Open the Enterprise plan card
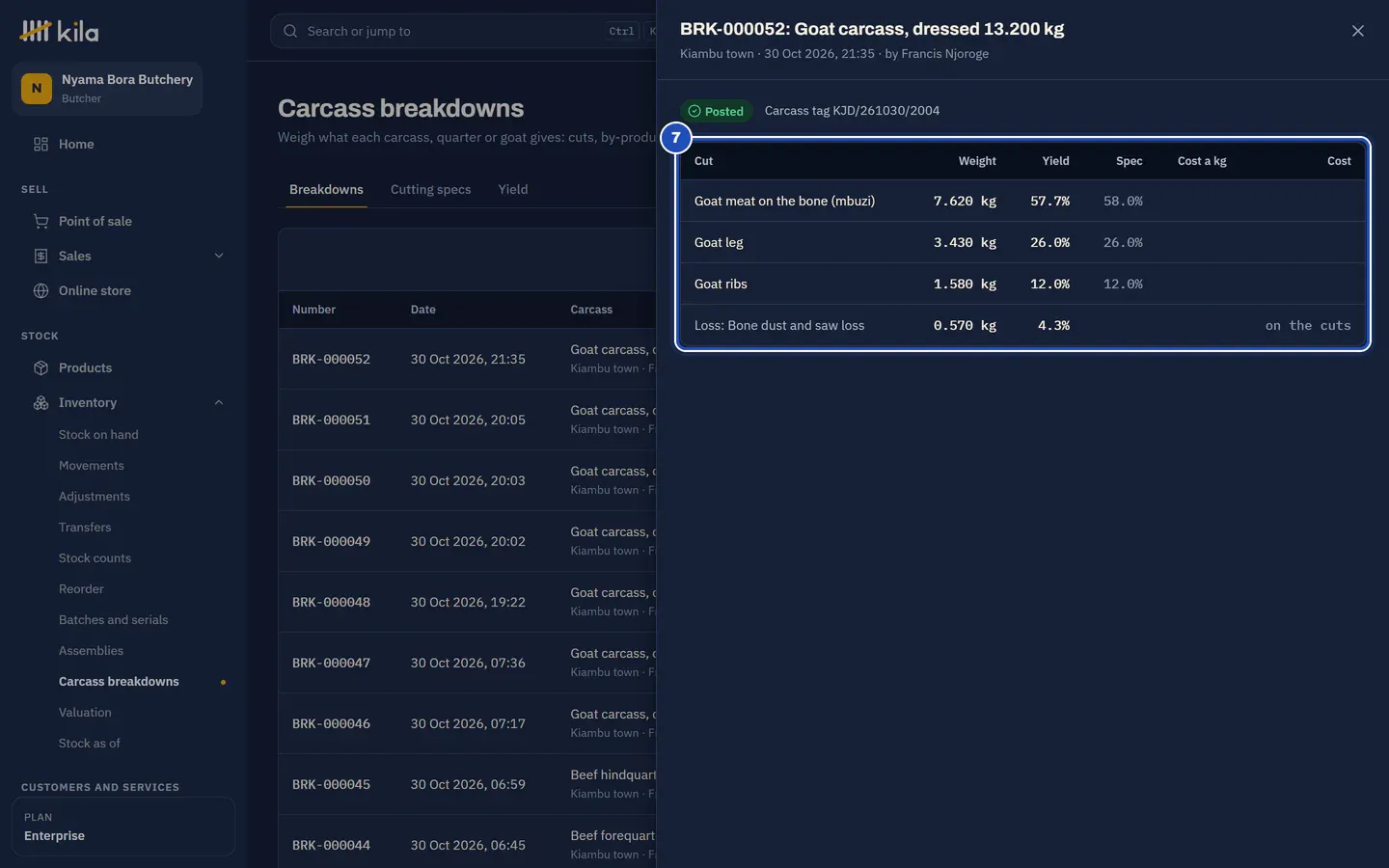 (123, 827)
